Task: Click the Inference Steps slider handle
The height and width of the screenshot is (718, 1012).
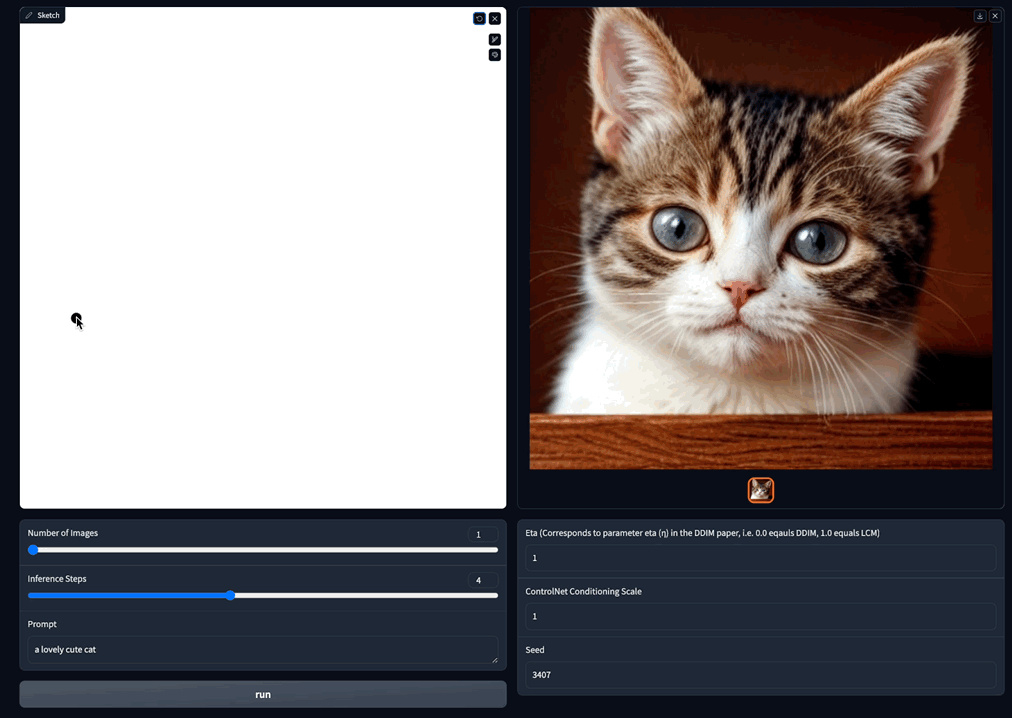Action: click(x=230, y=595)
